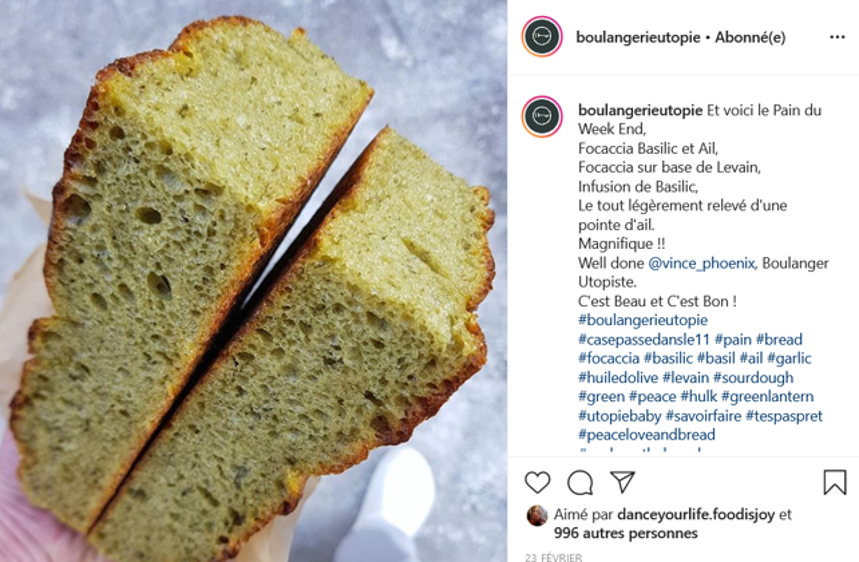
Task: Open boulangerieutopie profile picture in header
Action: (x=542, y=37)
